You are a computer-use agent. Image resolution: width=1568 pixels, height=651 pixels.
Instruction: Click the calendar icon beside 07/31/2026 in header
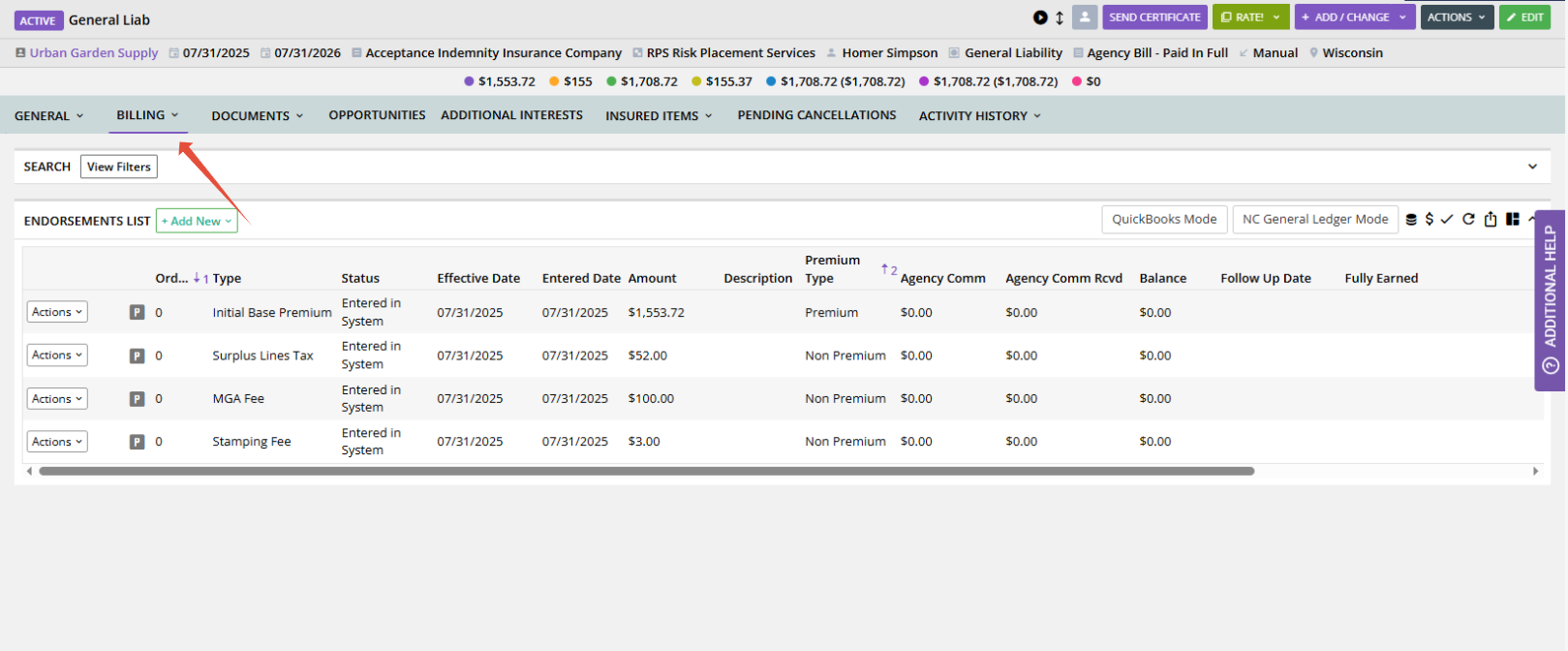[265, 53]
